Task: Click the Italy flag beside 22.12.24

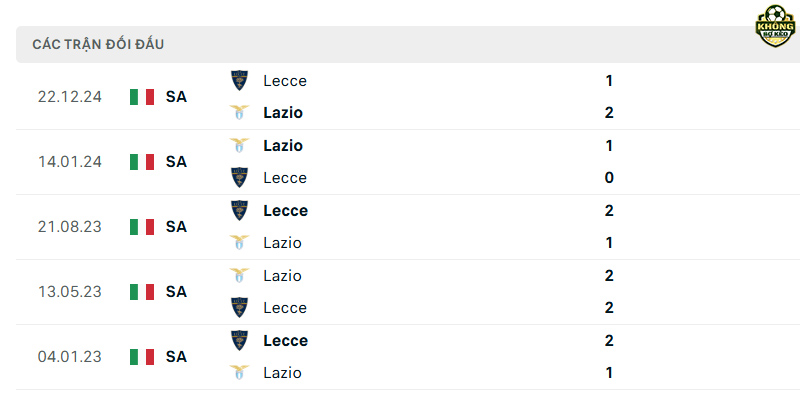Action: 142,97
